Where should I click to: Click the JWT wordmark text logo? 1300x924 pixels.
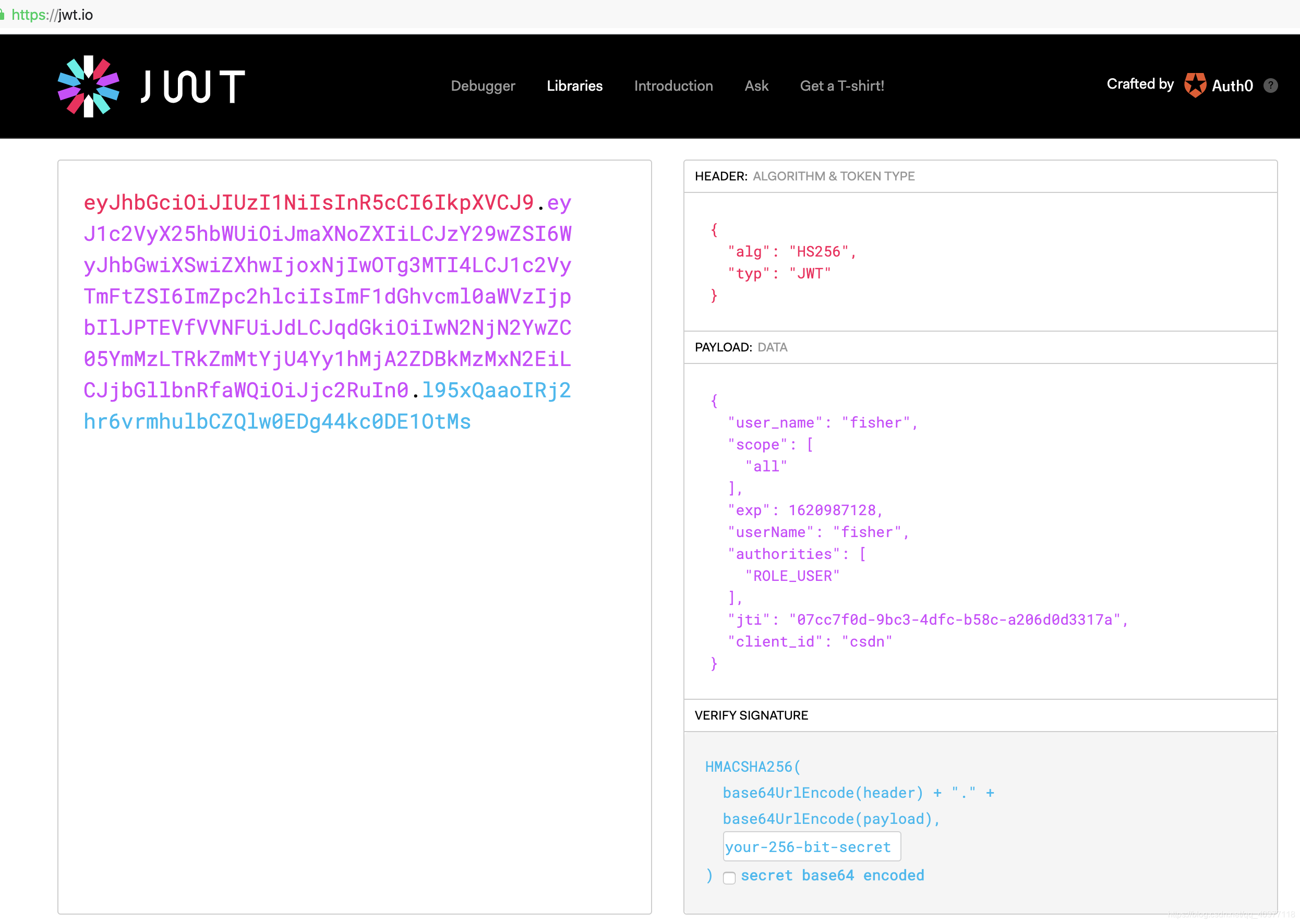point(193,87)
